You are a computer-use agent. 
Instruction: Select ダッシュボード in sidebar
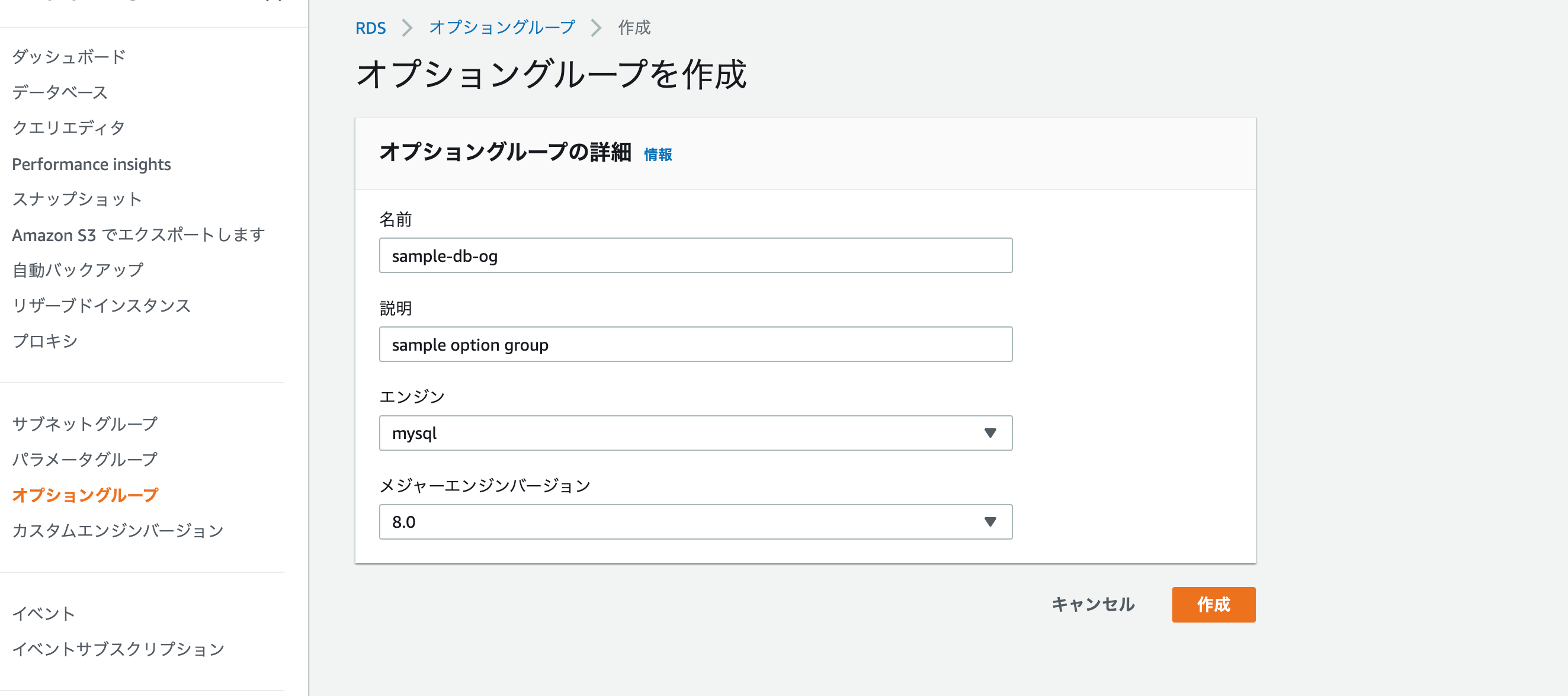point(68,56)
